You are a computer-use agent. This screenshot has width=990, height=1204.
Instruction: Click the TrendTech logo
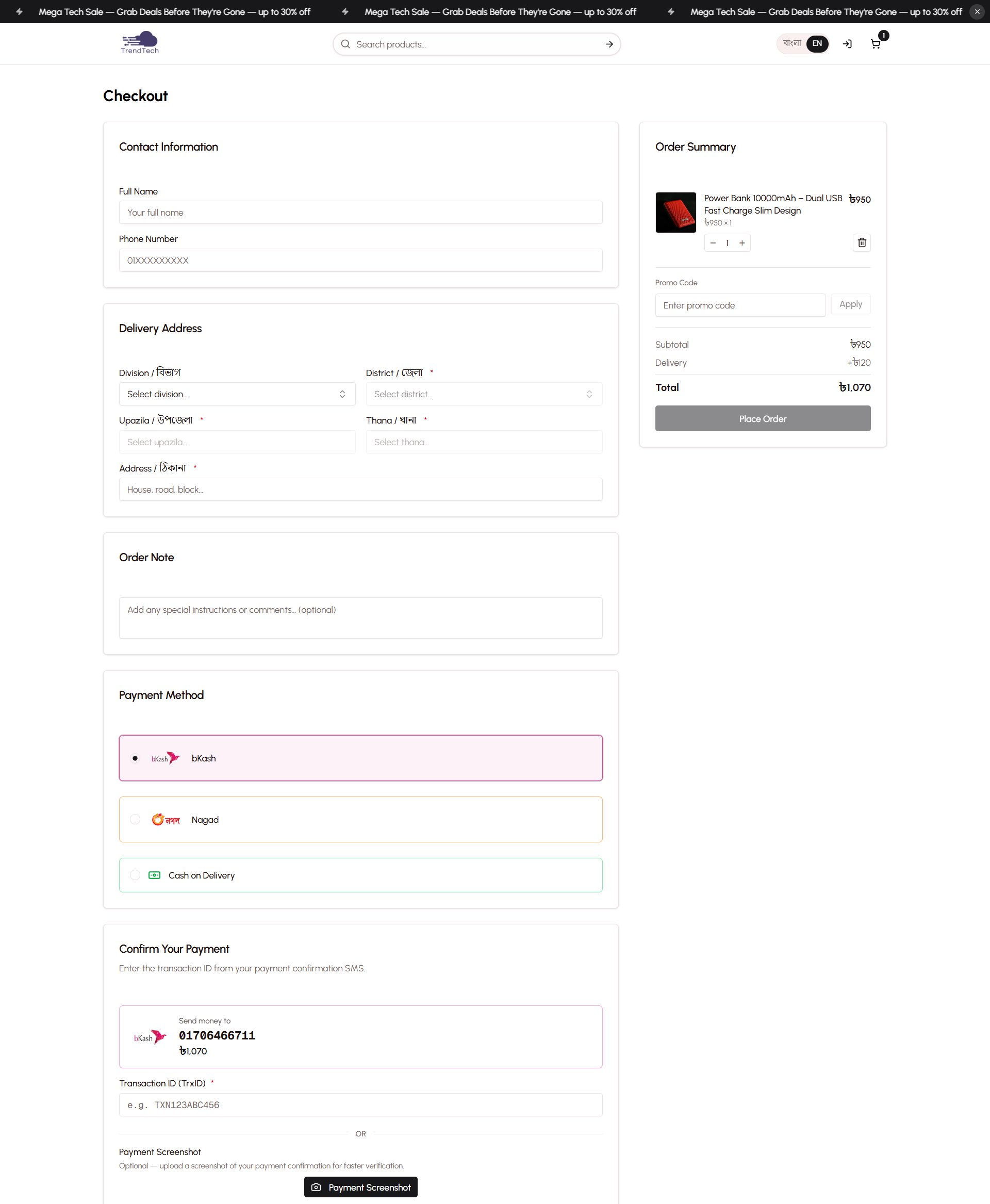[x=139, y=42]
